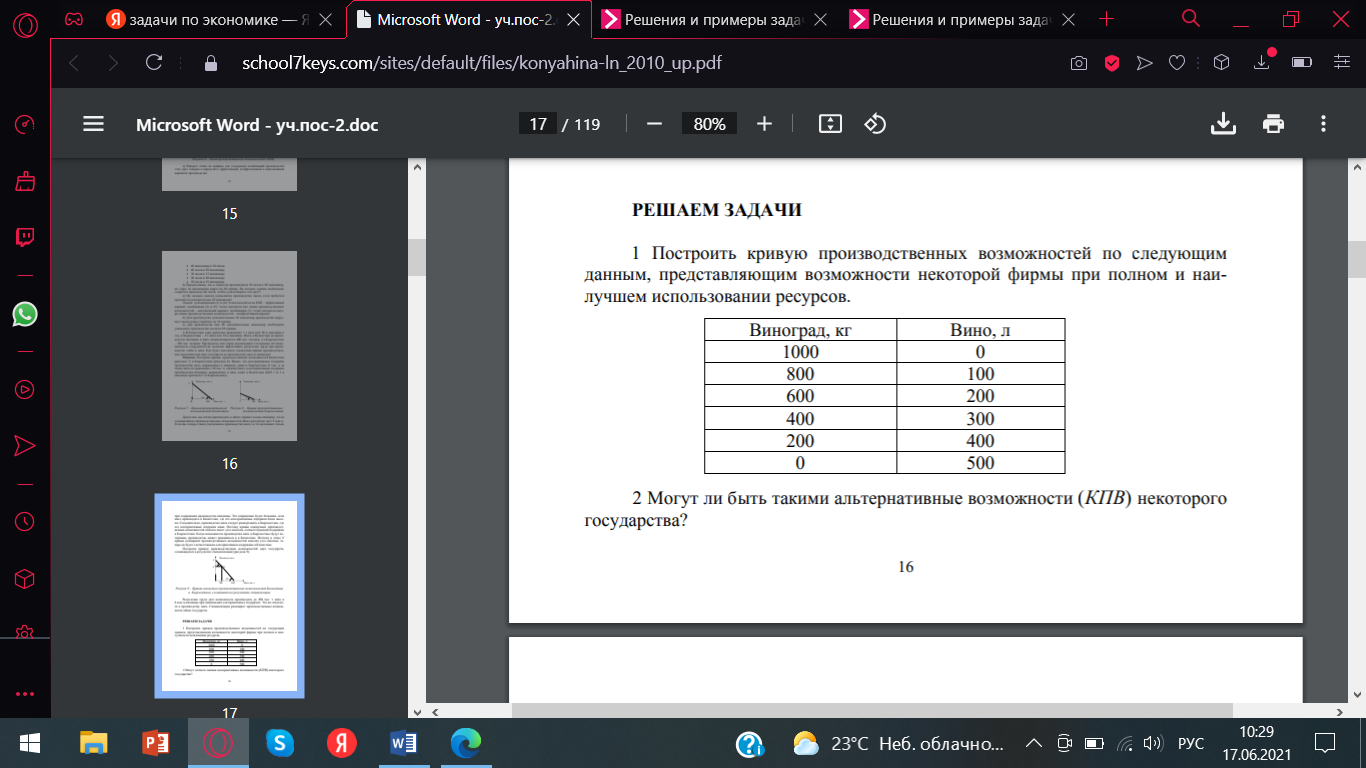The width and height of the screenshot is (1366, 768).
Task: Reload the current page
Action: coord(154,63)
